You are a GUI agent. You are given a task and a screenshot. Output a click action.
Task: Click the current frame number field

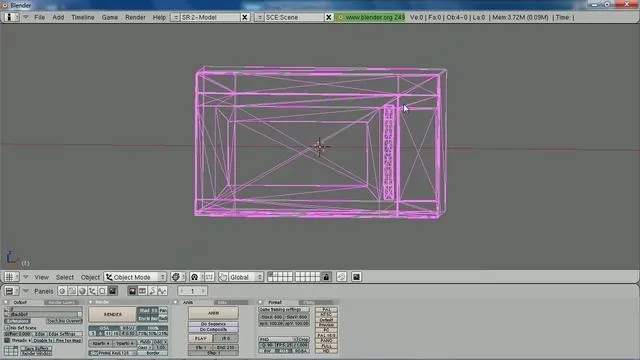click(193, 291)
